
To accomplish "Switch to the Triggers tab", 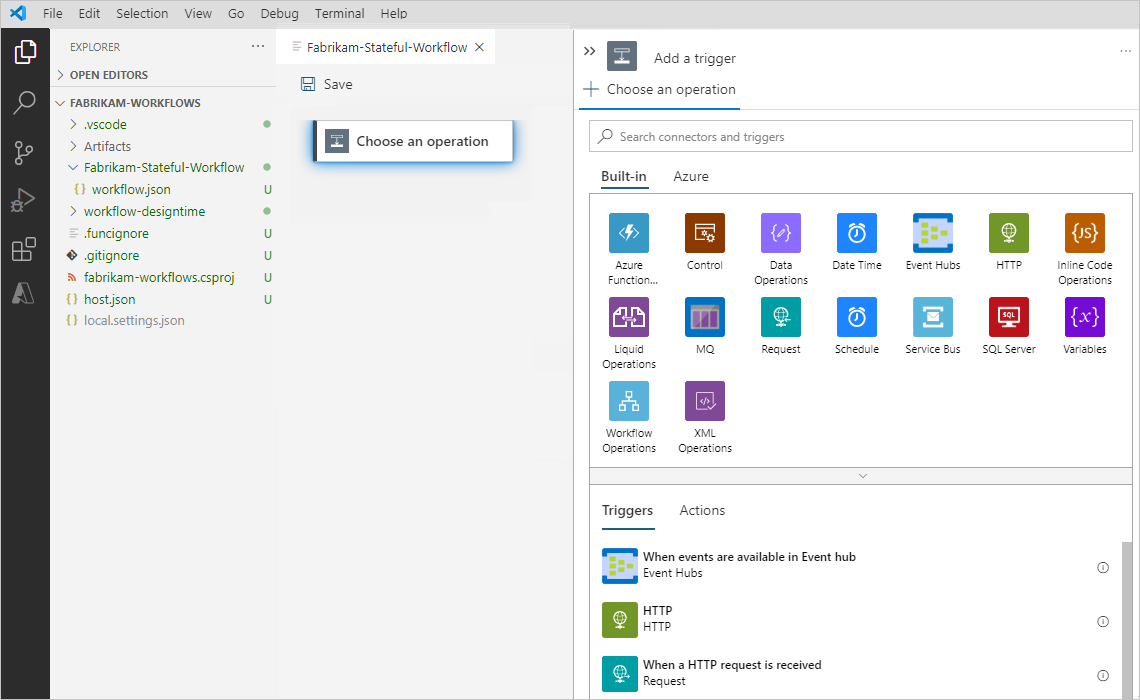I will (627, 510).
